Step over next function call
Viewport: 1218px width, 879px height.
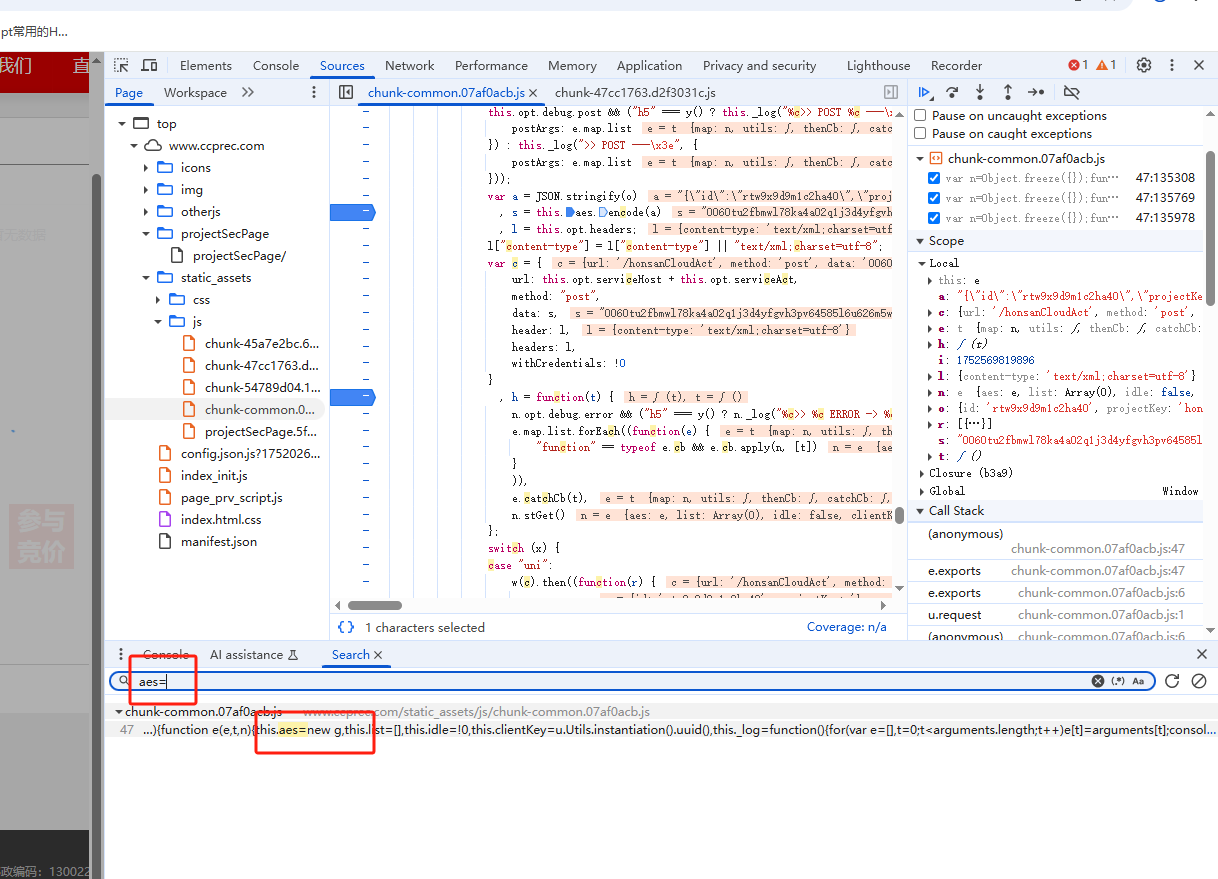coord(952,92)
